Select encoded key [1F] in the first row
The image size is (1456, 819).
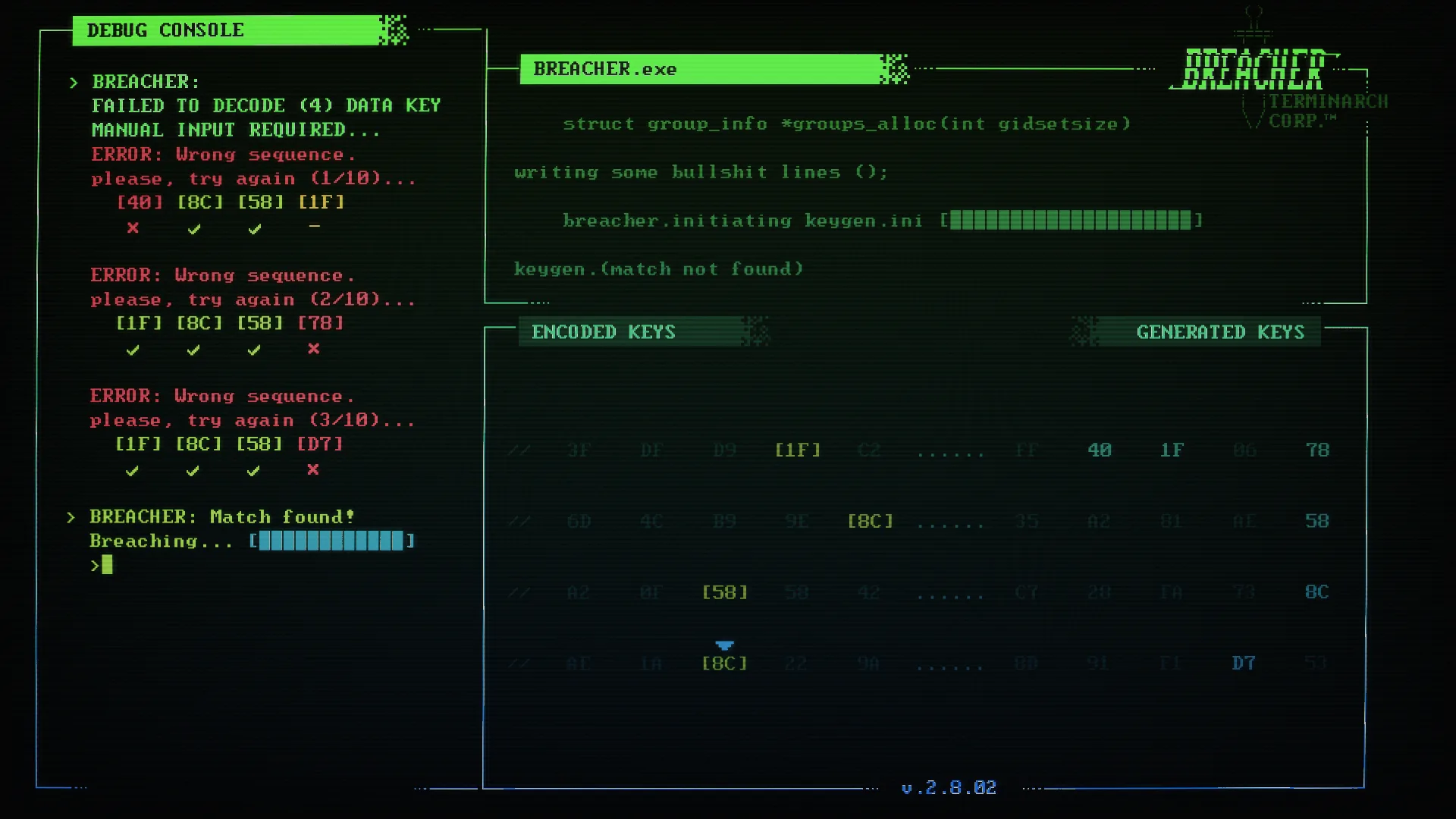point(798,450)
